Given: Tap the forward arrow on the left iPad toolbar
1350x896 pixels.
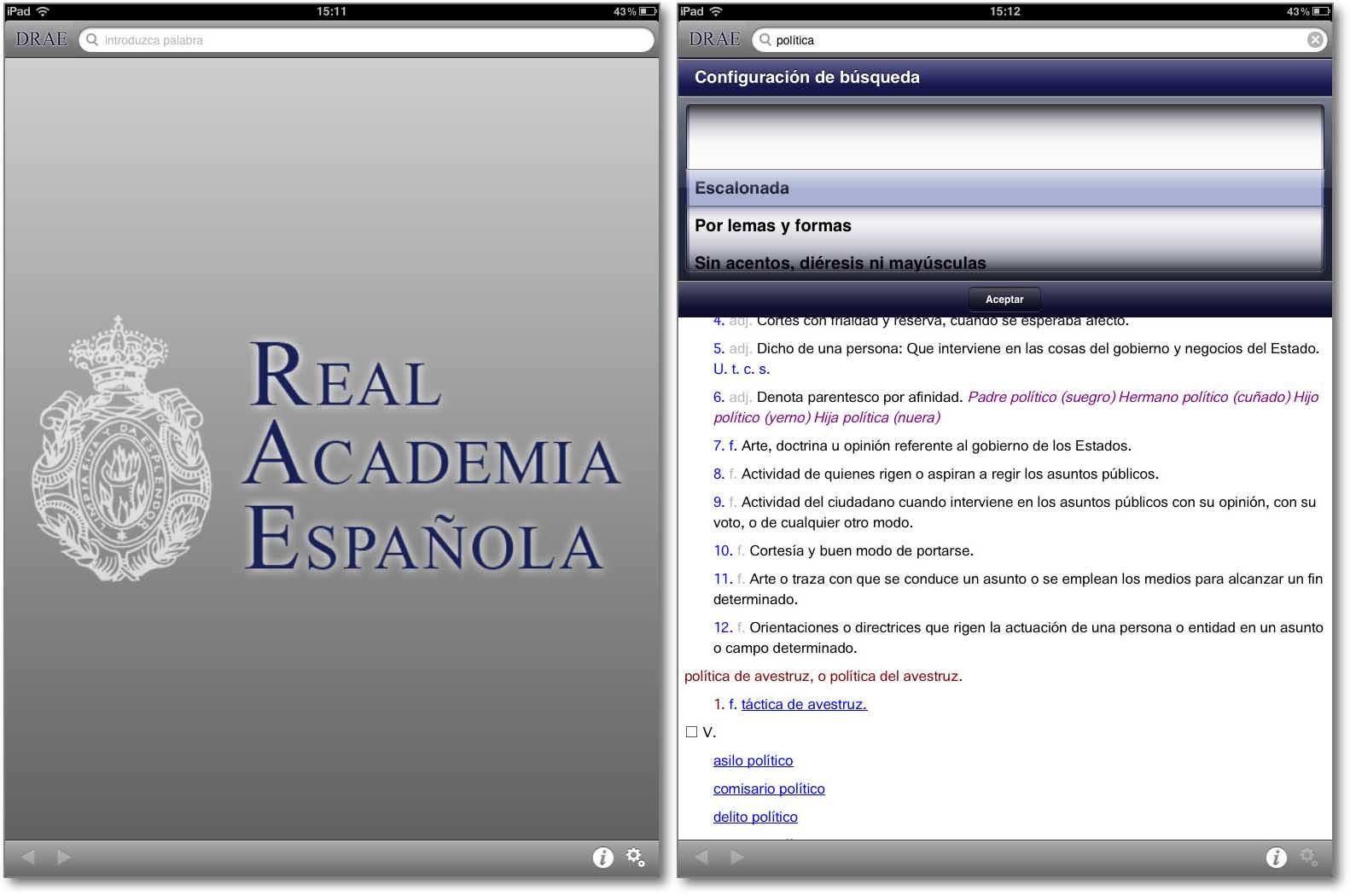Looking at the screenshot, I should pyautogui.click(x=64, y=857).
